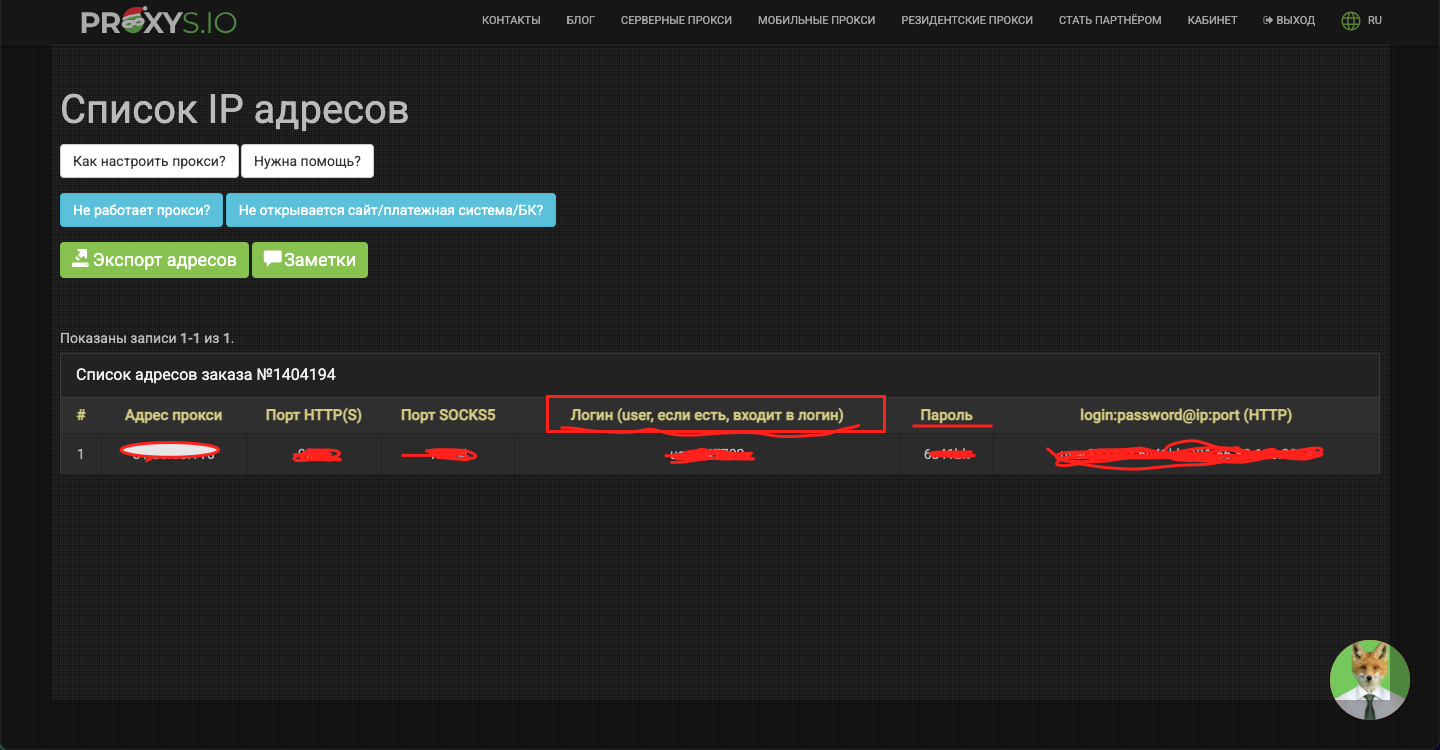Screen dimensions: 1440x750
Task: Click the PROXYS.IO logo
Action: pyautogui.click(x=158, y=20)
